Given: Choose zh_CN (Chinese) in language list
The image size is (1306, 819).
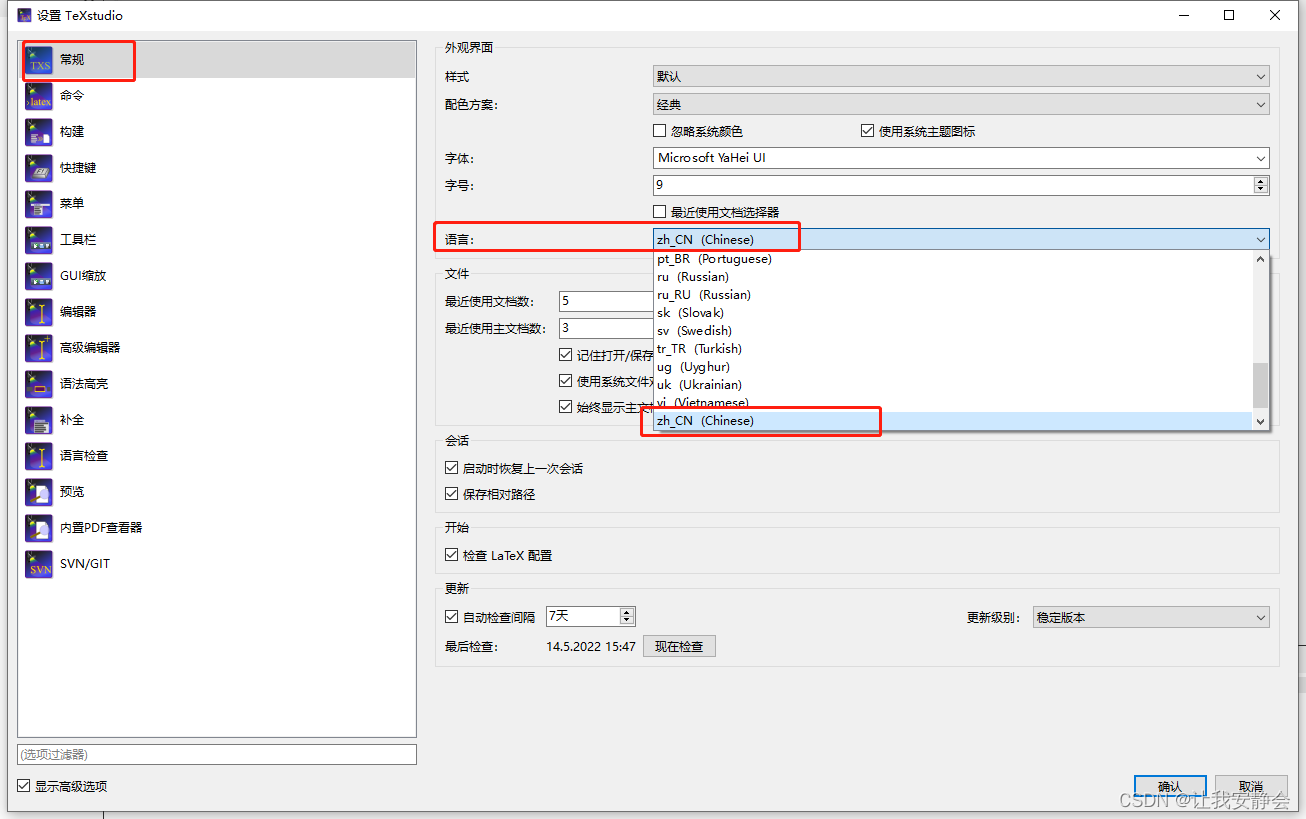Looking at the screenshot, I should coord(952,421).
